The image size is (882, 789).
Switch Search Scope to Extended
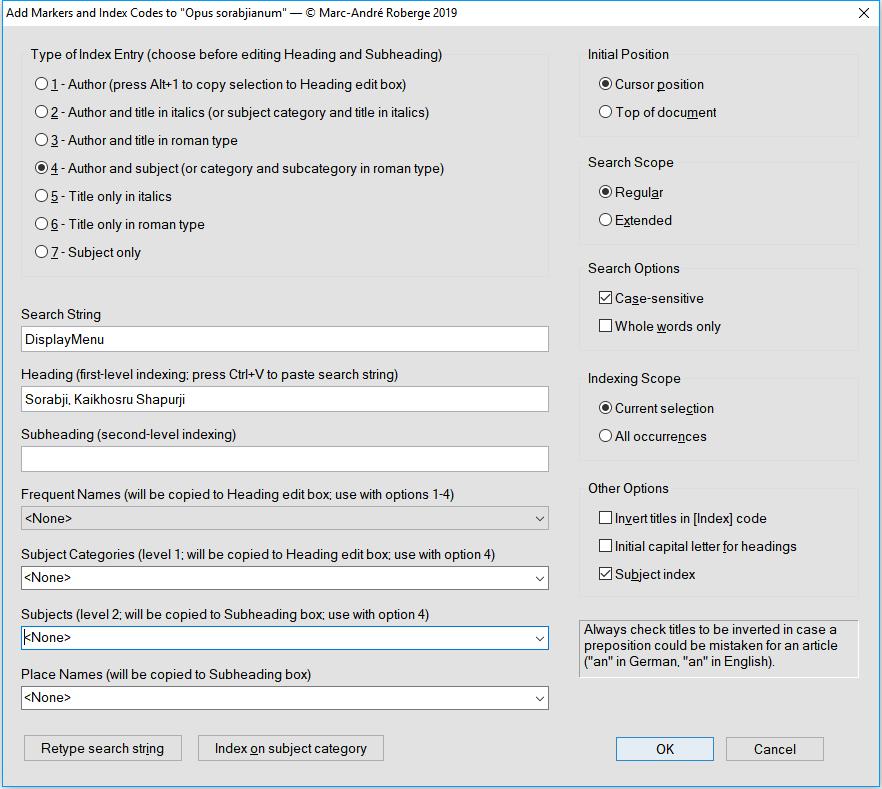point(606,221)
